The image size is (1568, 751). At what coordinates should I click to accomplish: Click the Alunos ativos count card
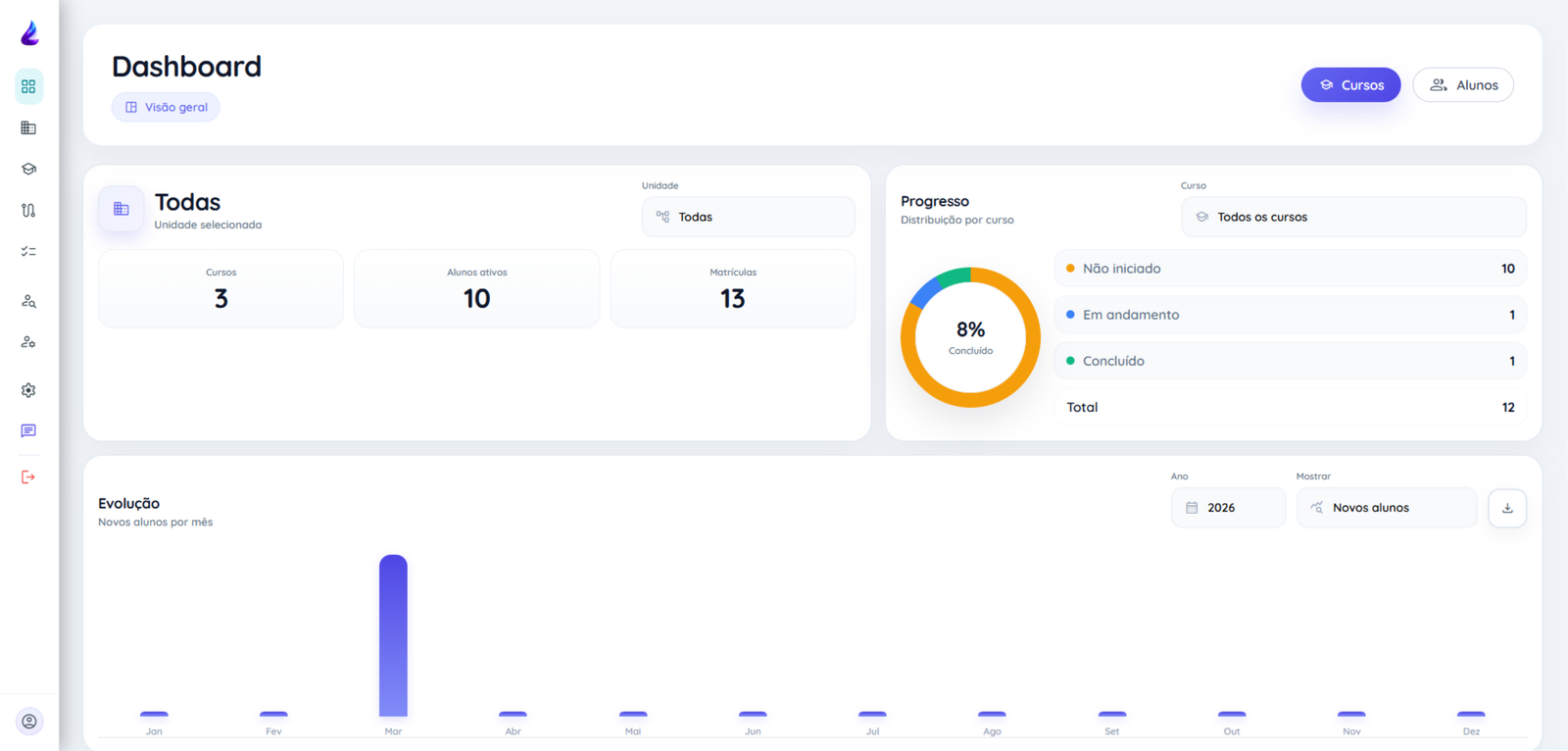click(477, 288)
